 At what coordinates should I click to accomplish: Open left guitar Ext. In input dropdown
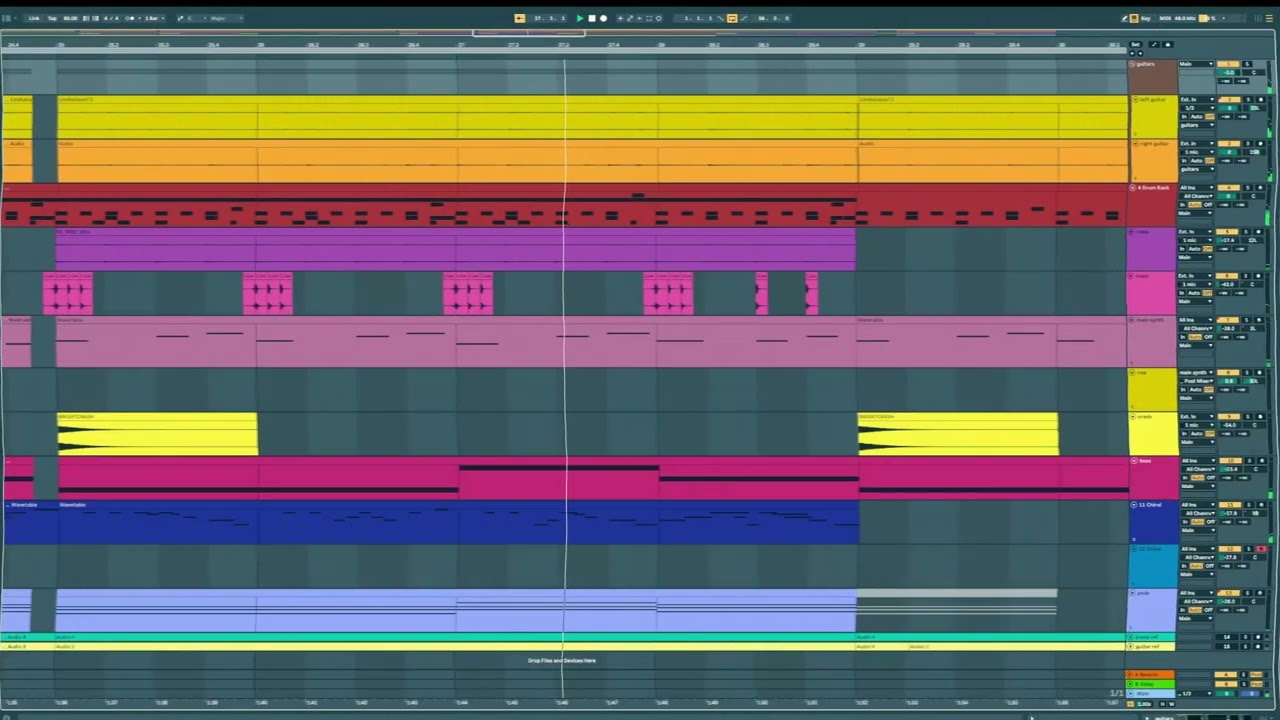(1197, 99)
